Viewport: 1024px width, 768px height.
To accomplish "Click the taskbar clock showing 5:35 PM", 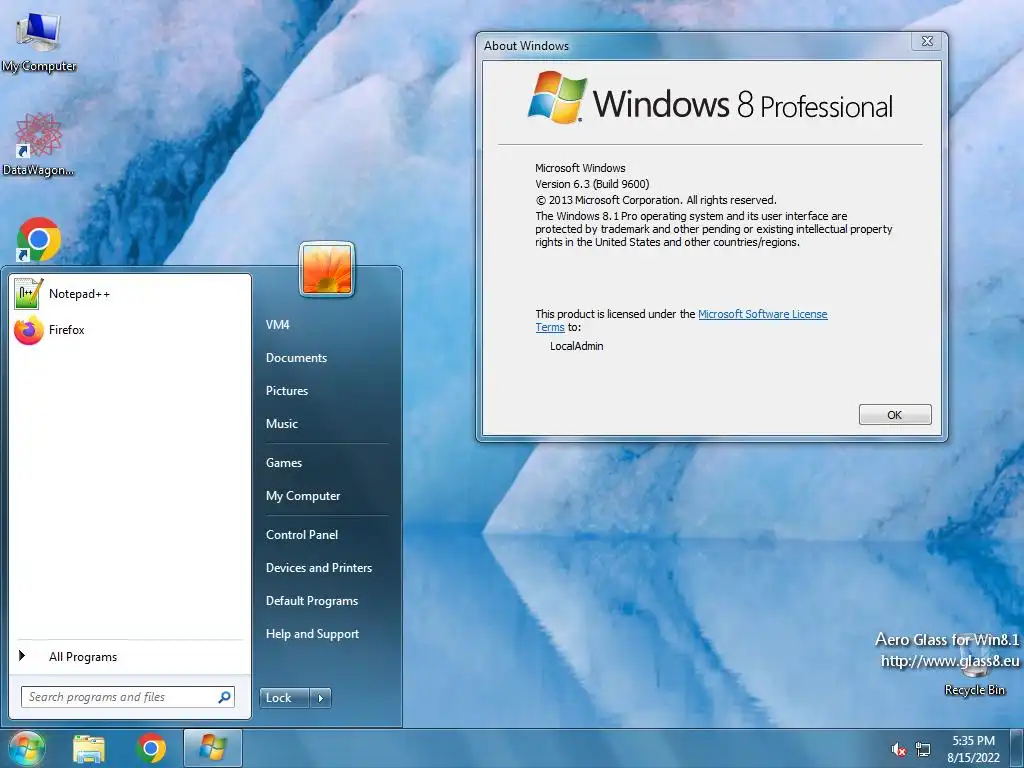I will tap(973, 749).
